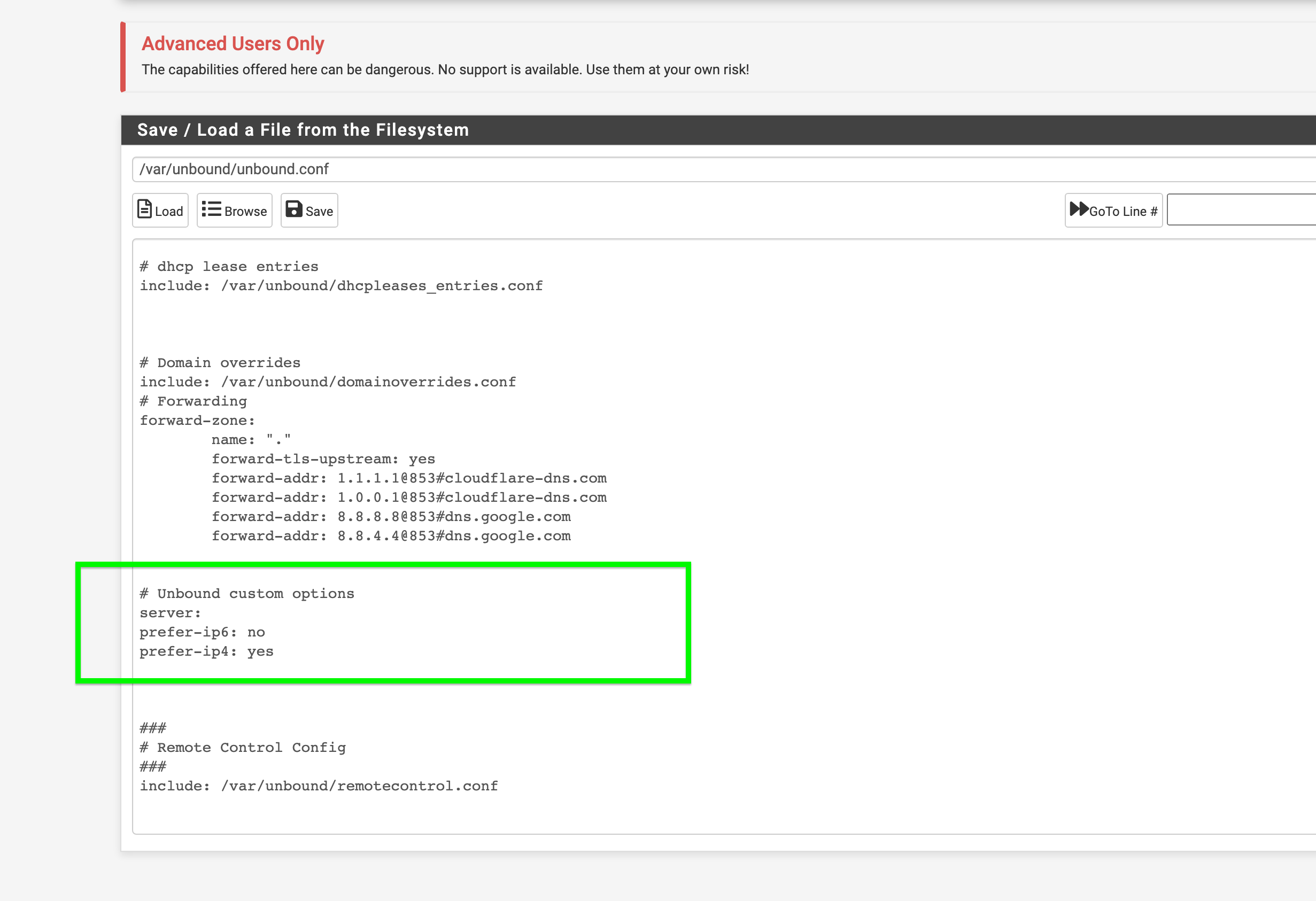
Task: Open the Browse file list button
Action: pyautogui.click(x=235, y=210)
